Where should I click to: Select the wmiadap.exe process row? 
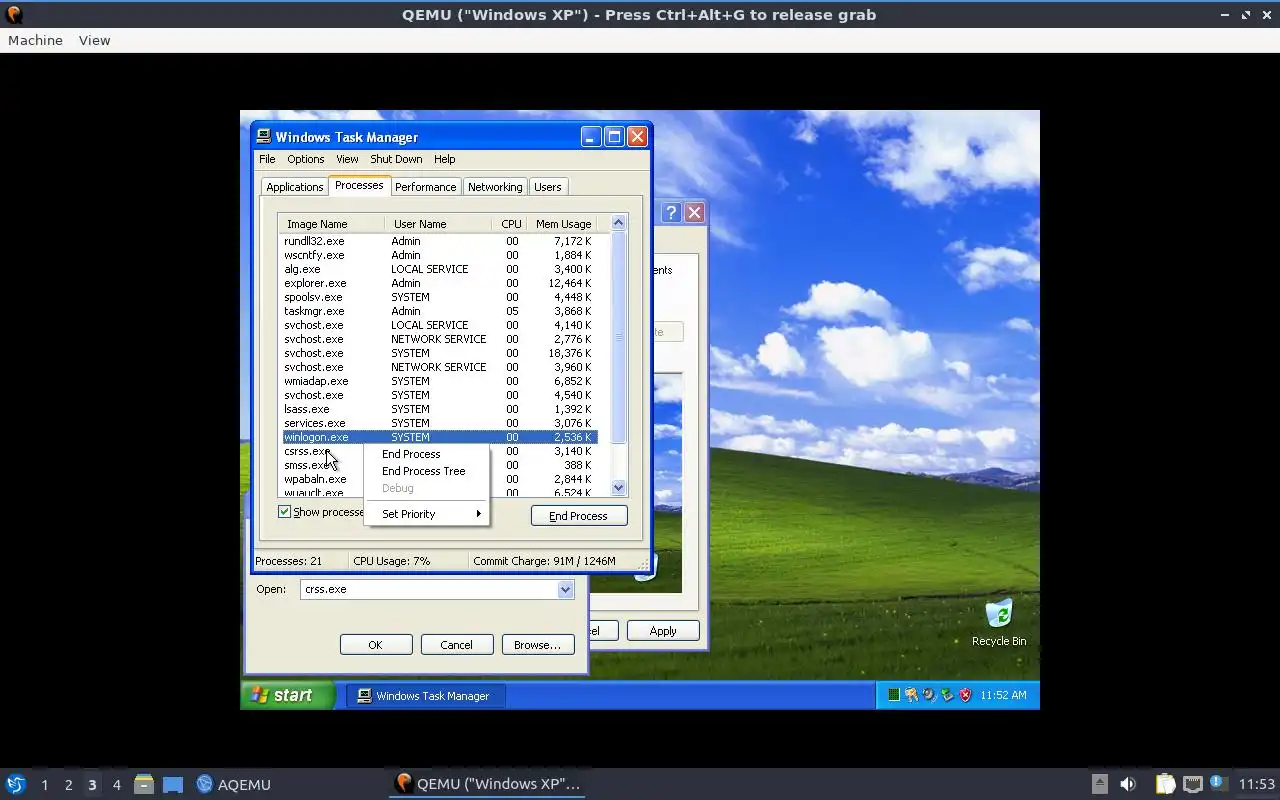[439, 381]
